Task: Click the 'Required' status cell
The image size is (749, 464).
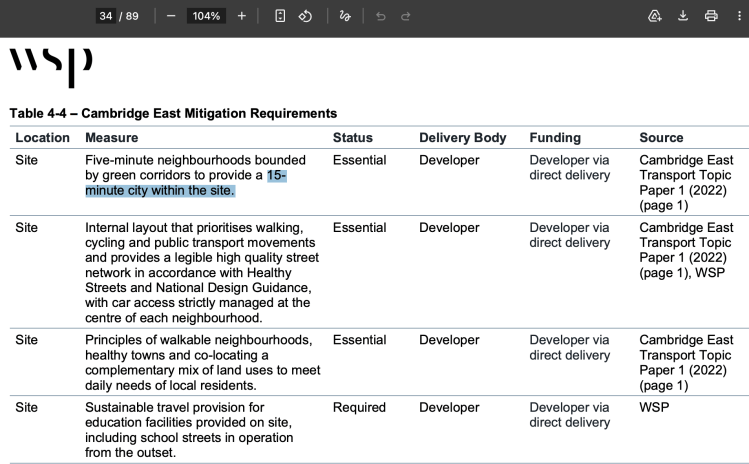Action: (359, 407)
